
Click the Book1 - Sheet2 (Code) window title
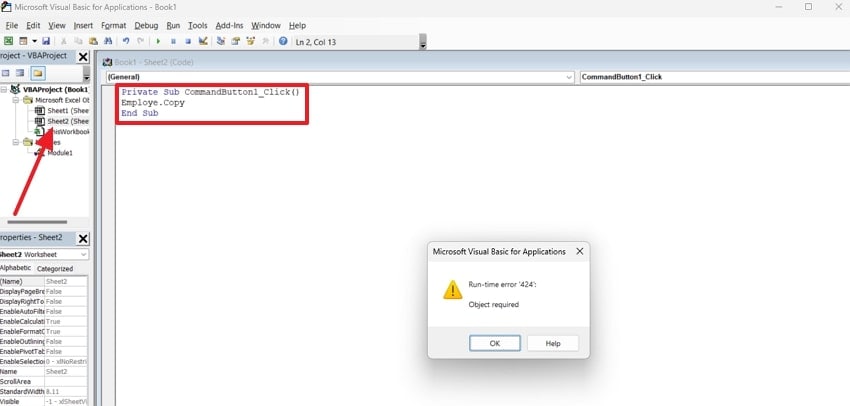pos(154,62)
